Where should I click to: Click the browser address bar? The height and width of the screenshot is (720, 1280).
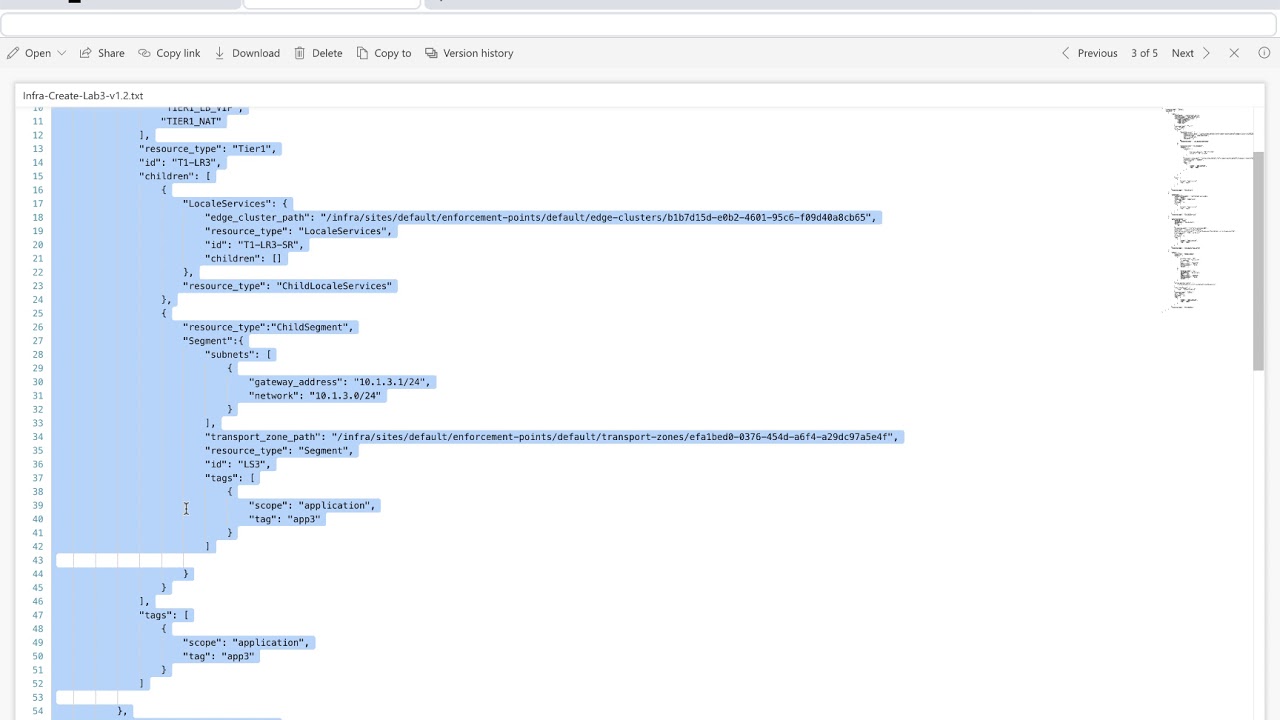pyautogui.click(x=640, y=25)
